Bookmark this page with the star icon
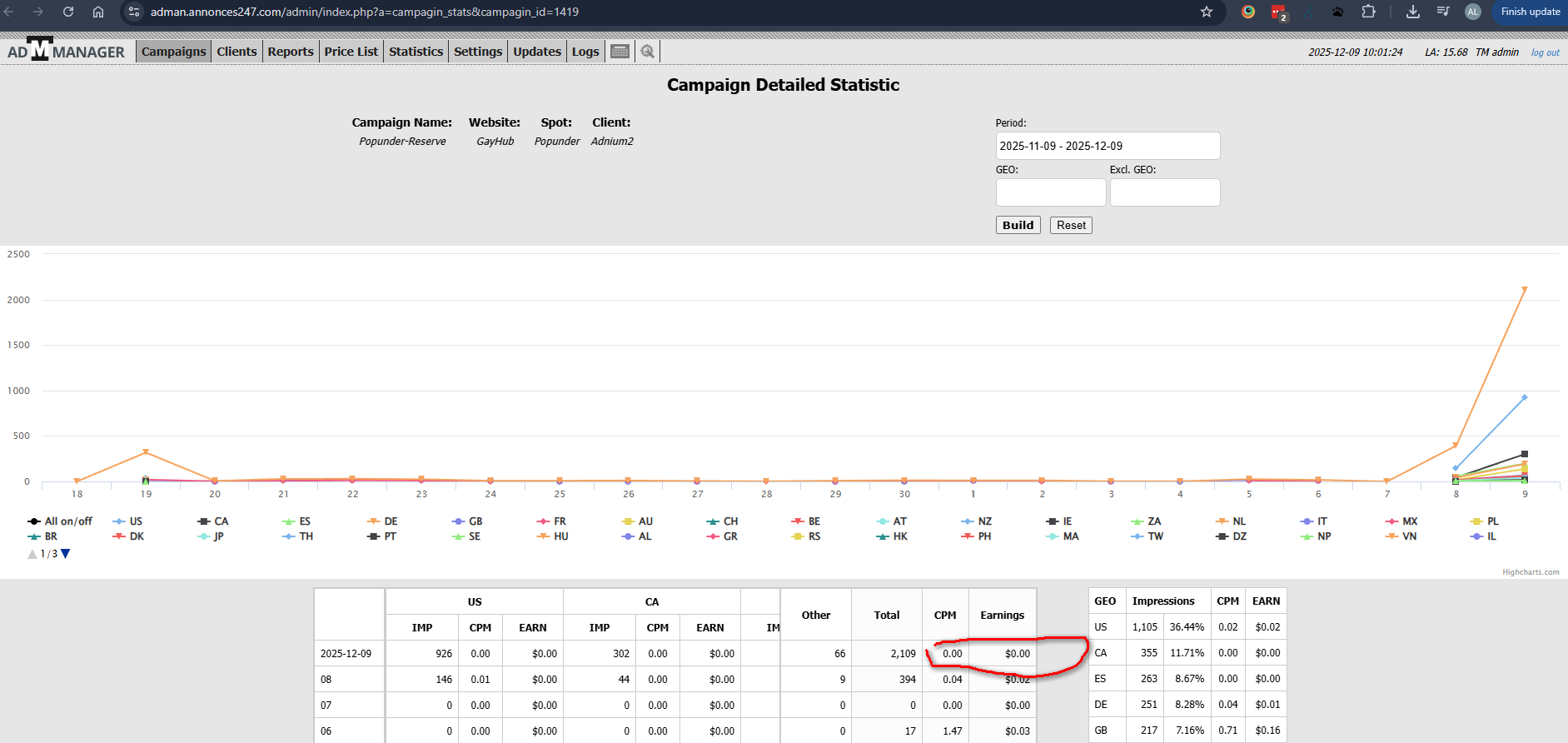This screenshot has width=1568, height=743. (1206, 12)
